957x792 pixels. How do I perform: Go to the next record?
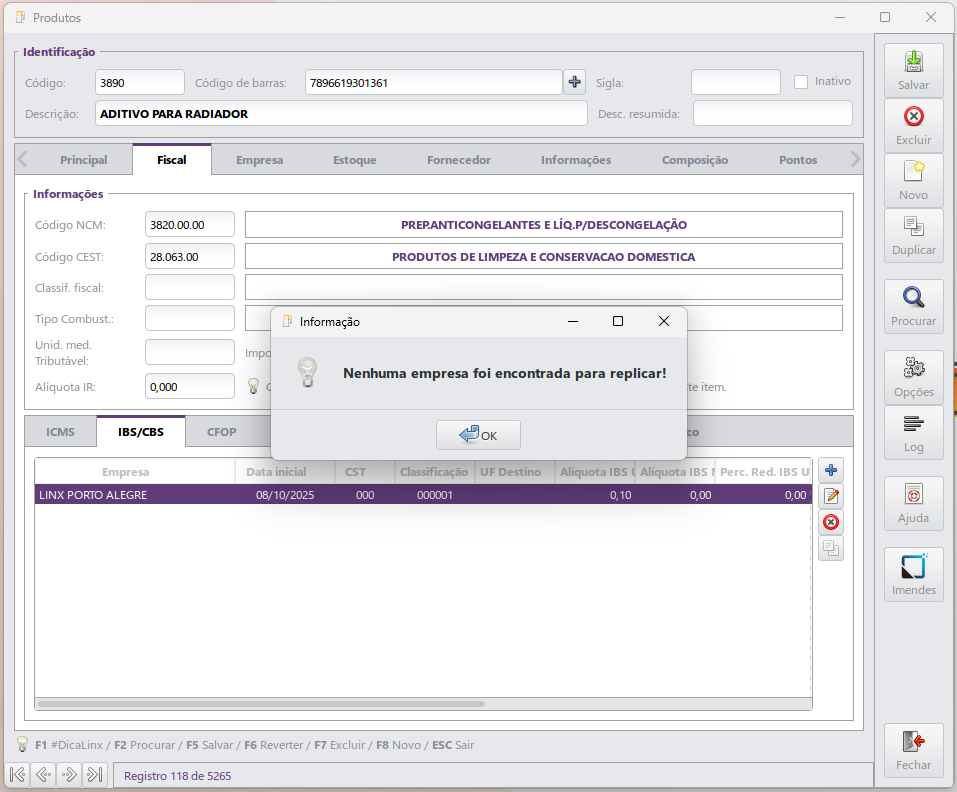point(69,775)
